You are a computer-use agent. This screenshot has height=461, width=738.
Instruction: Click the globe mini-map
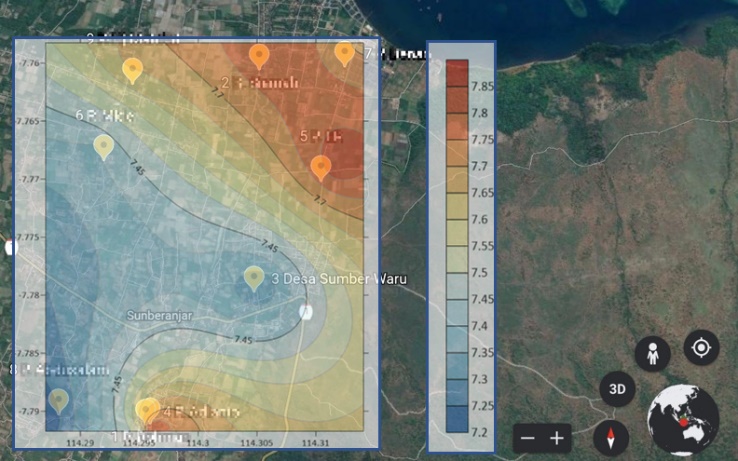coord(683,420)
